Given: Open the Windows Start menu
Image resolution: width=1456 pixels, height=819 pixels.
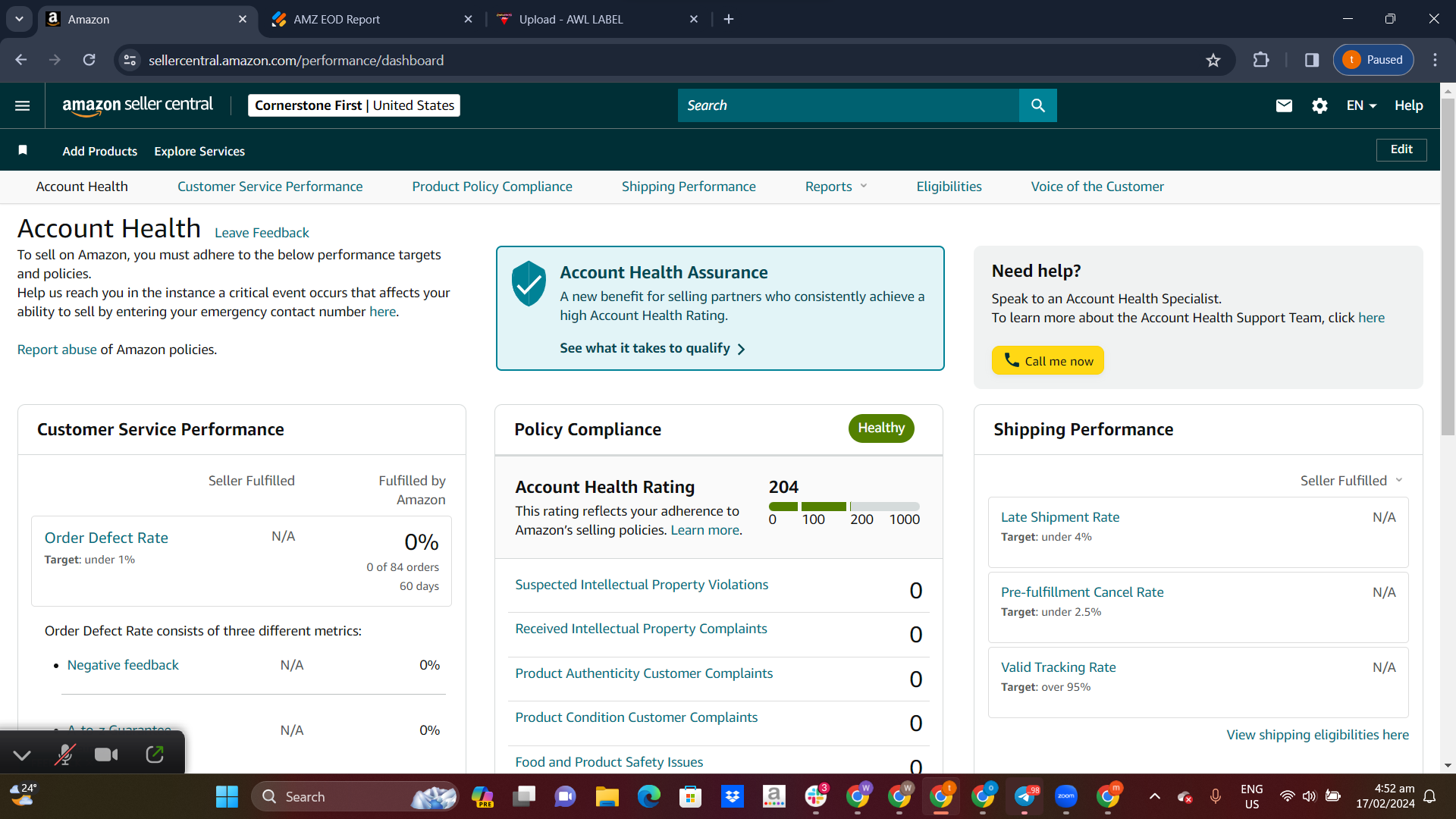Looking at the screenshot, I should pyautogui.click(x=227, y=796).
